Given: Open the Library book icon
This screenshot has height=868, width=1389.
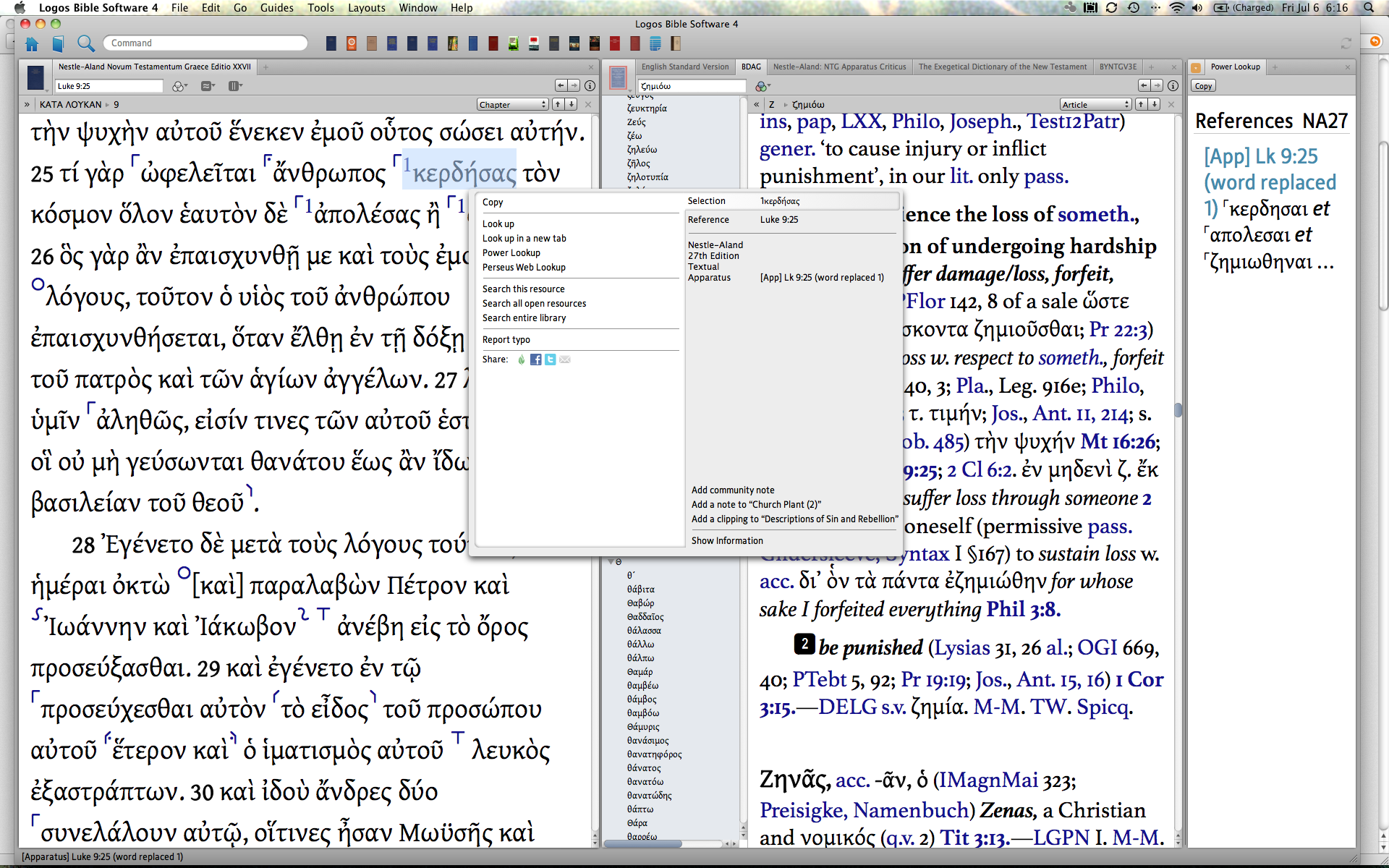Looking at the screenshot, I should (x=58, y=44).
